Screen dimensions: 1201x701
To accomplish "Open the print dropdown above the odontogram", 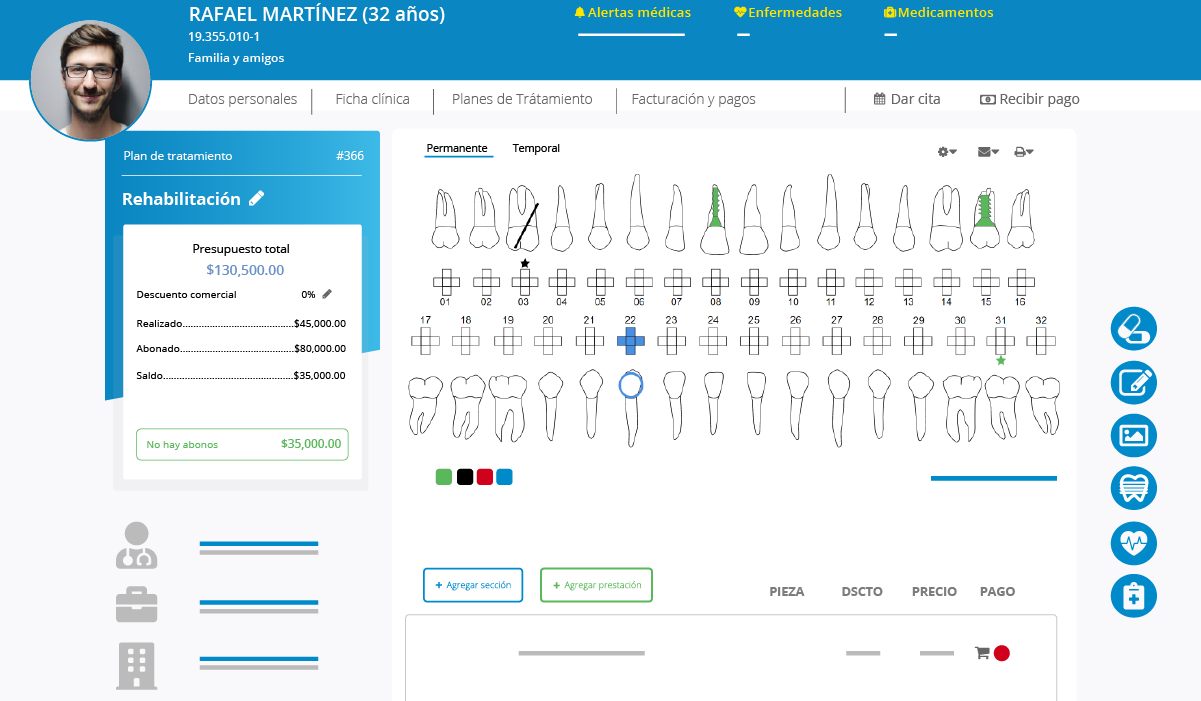I will click(1022, 151).
